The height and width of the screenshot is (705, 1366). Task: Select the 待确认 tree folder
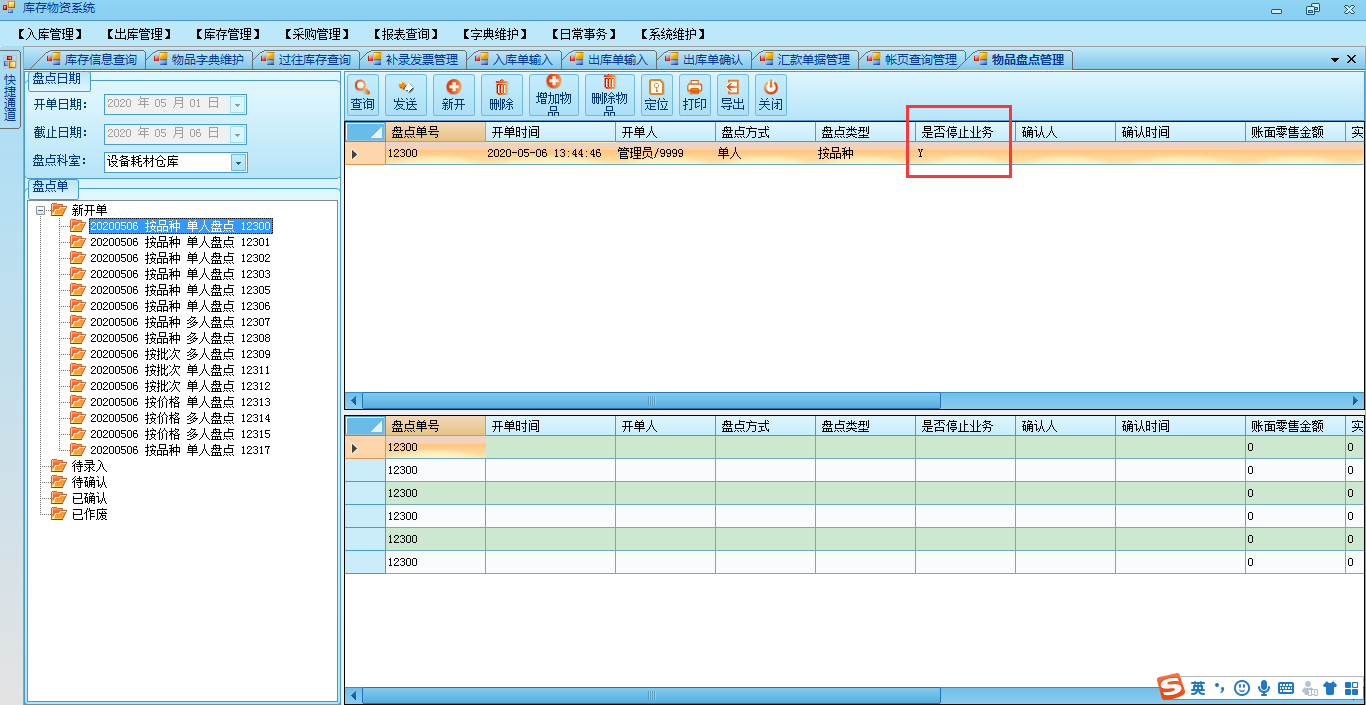89,482
